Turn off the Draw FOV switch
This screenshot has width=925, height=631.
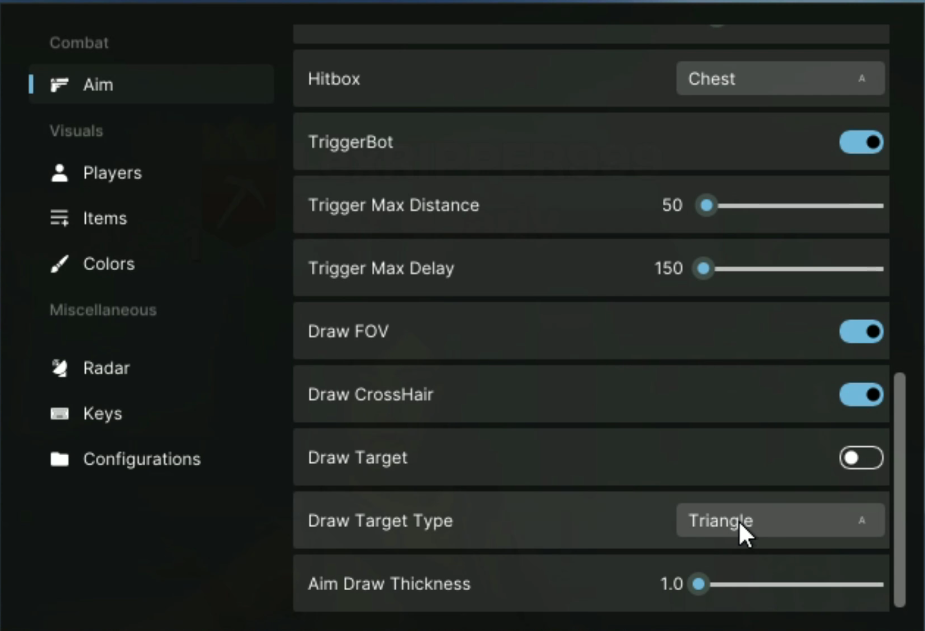pos(861,331)
